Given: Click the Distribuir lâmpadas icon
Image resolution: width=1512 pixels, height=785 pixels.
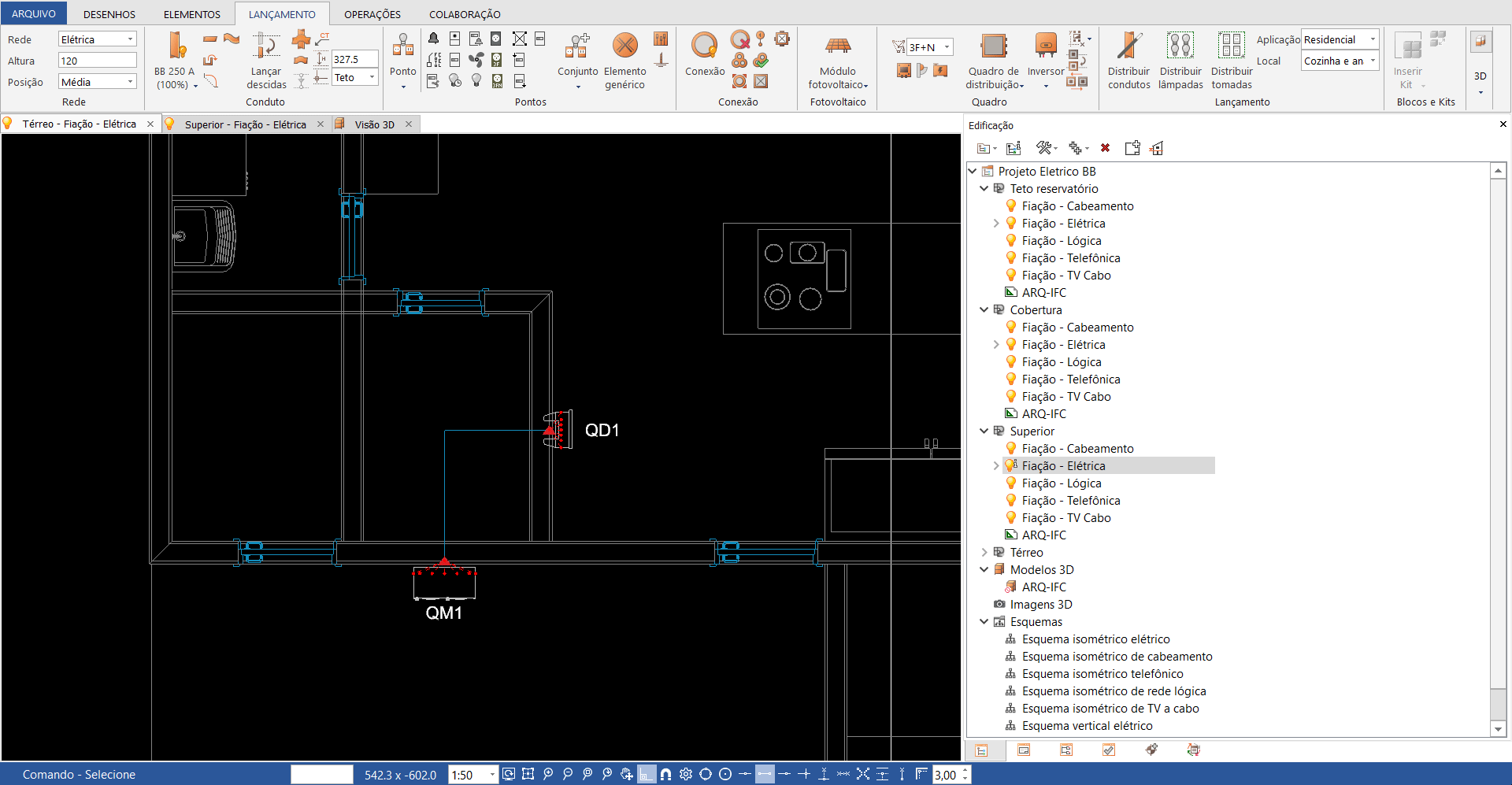Looking at the screenshot, I should (1180, 61).
